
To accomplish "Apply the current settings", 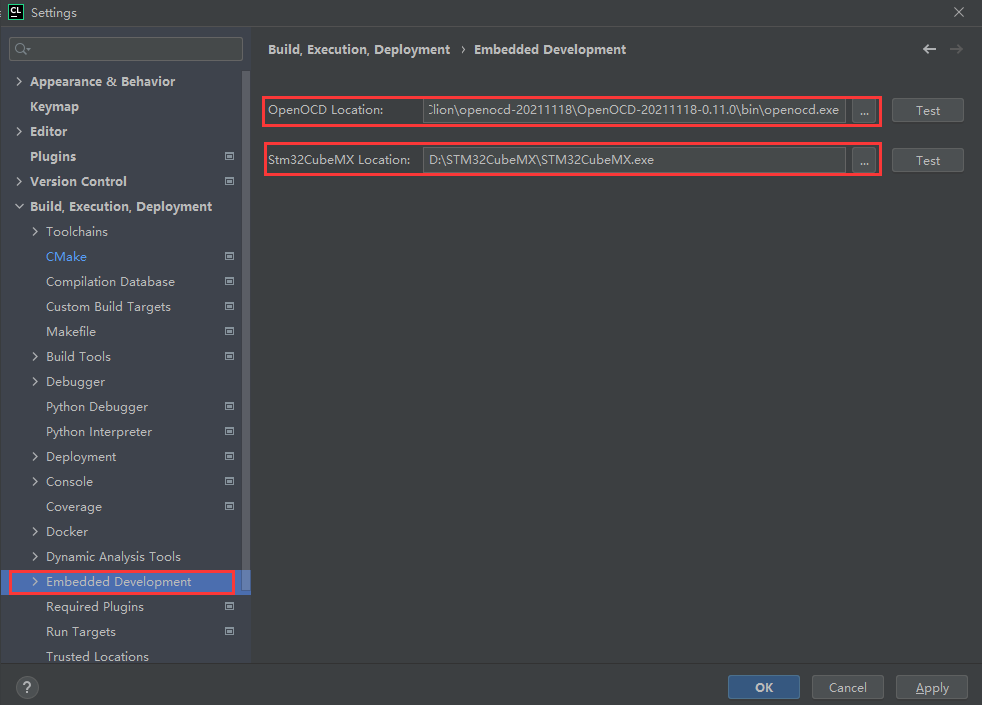I will tap(931, 687).
